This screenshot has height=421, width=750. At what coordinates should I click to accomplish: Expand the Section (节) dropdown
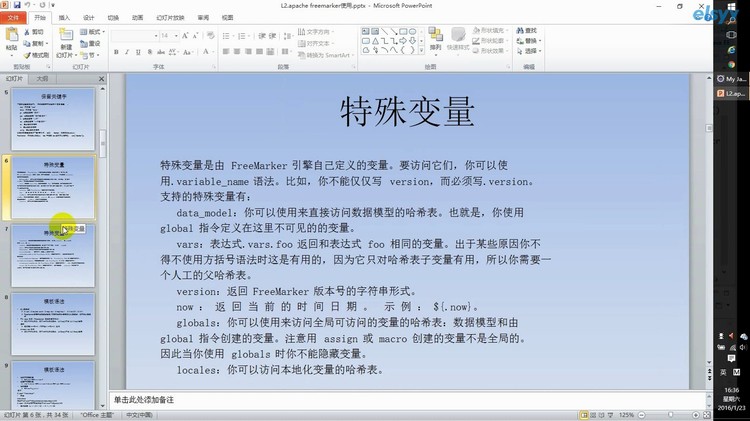point(91,55)
